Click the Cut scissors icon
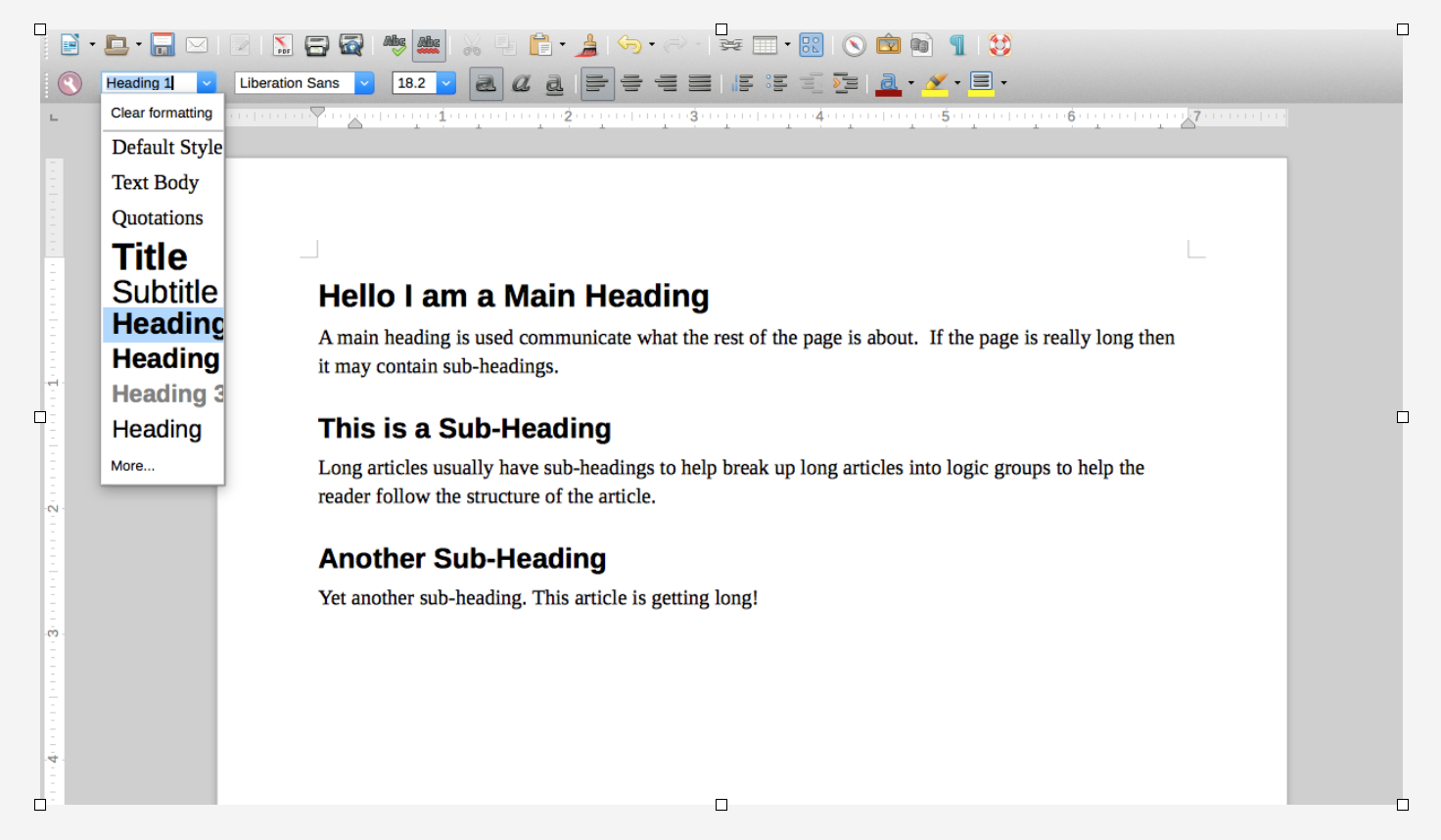1441x840 pixels. click(472, 45)
